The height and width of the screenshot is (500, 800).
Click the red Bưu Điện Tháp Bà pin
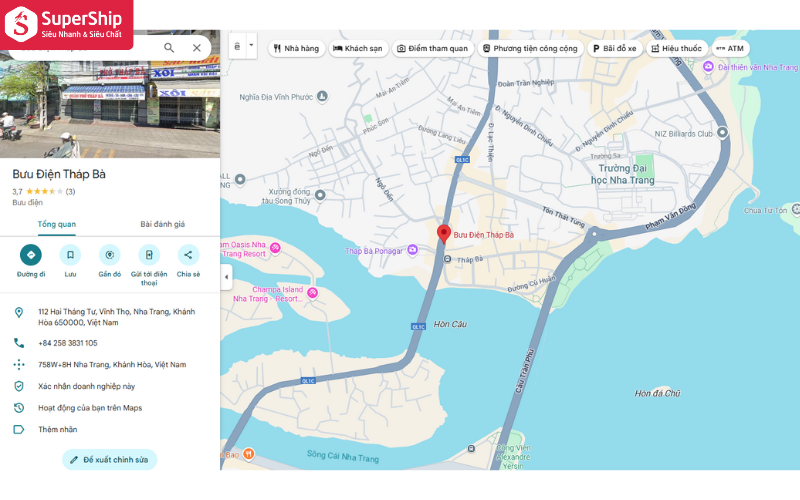pos(444,234)
